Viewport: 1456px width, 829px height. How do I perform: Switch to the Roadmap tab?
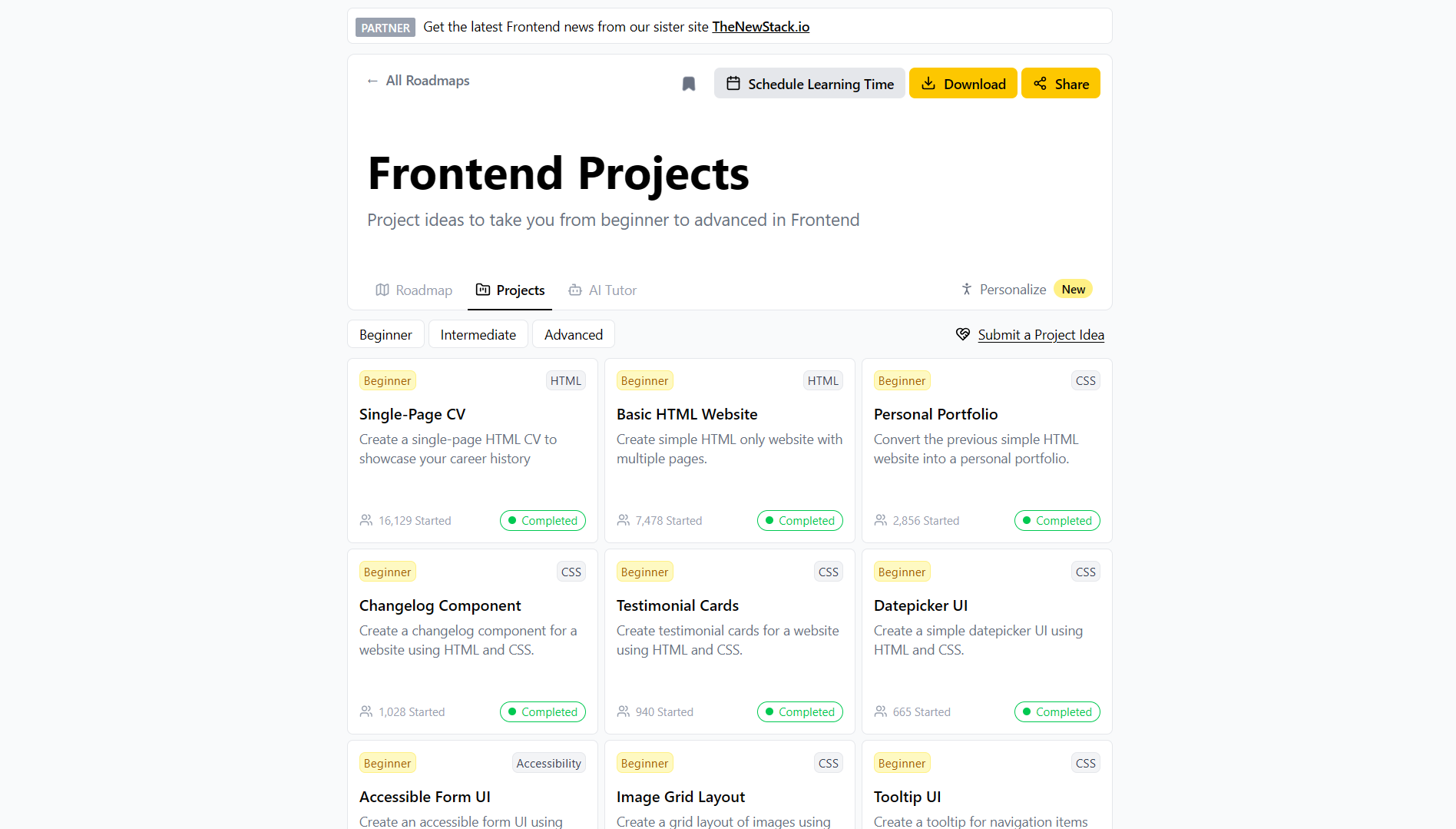tap(414, 290)
